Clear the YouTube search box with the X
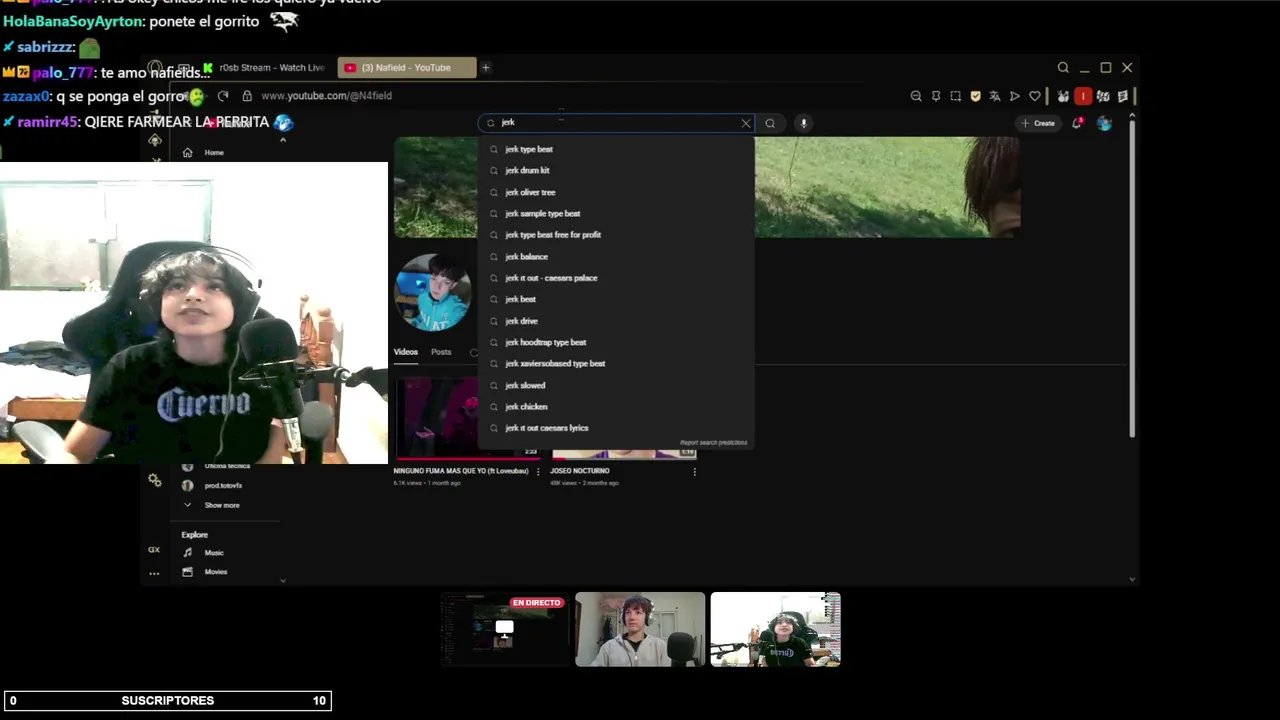 pyautogui.click(x=745, y=123)
